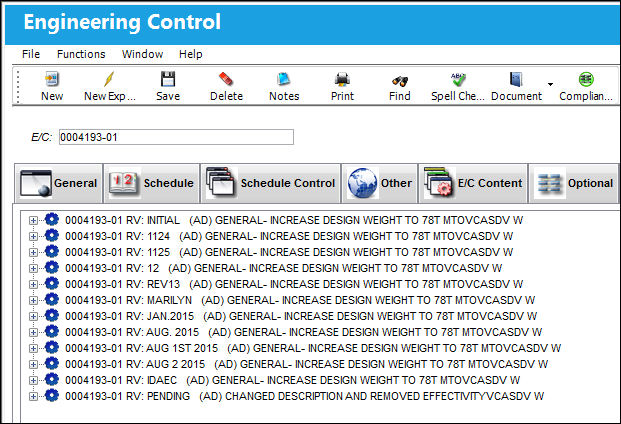Click the Compliance toolbar icon
621x424 pixels.
click(586, 79)
